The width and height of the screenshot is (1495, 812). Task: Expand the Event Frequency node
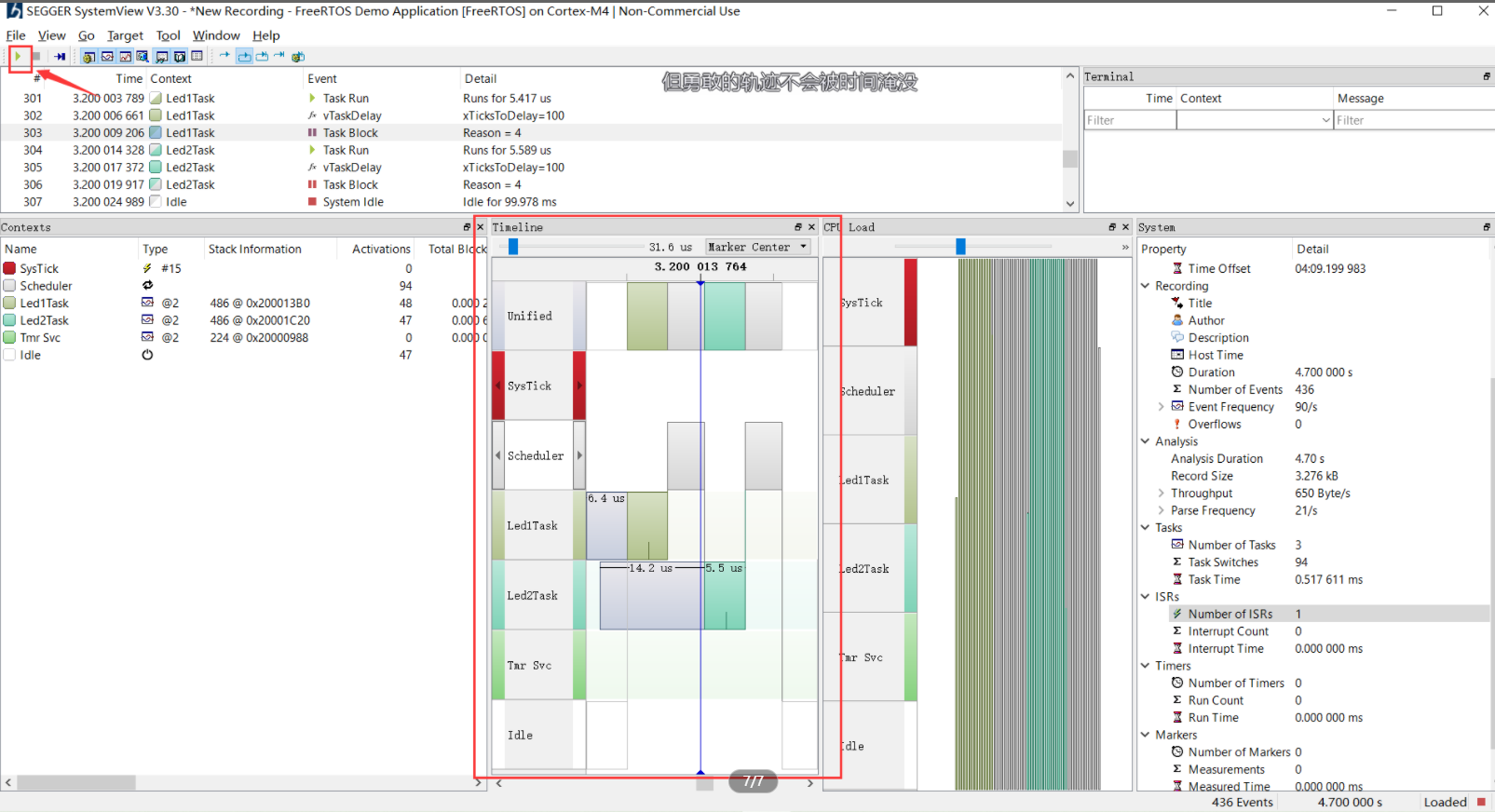click(x=1161, y=407)
